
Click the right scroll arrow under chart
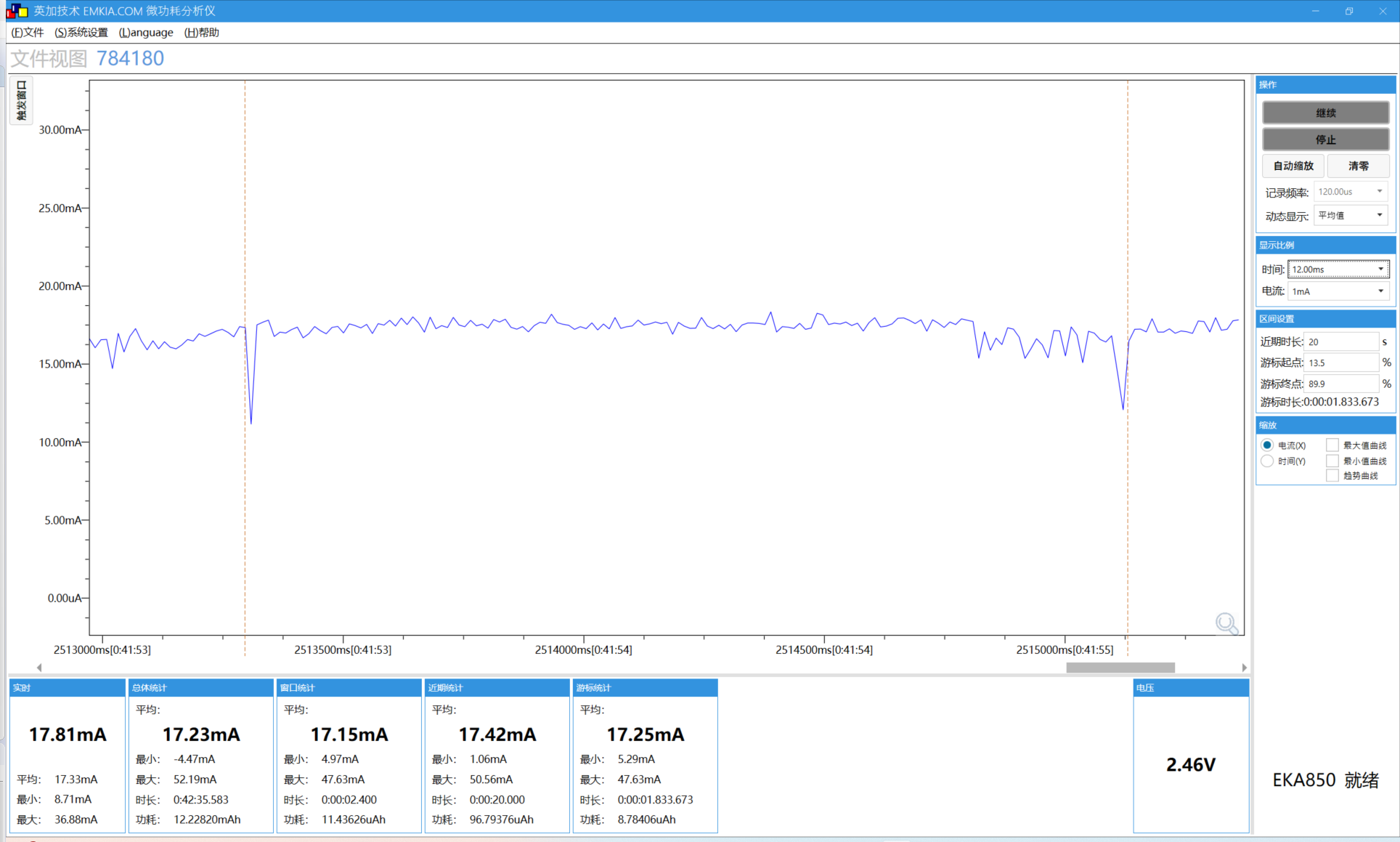click(x=1244, y=668)
